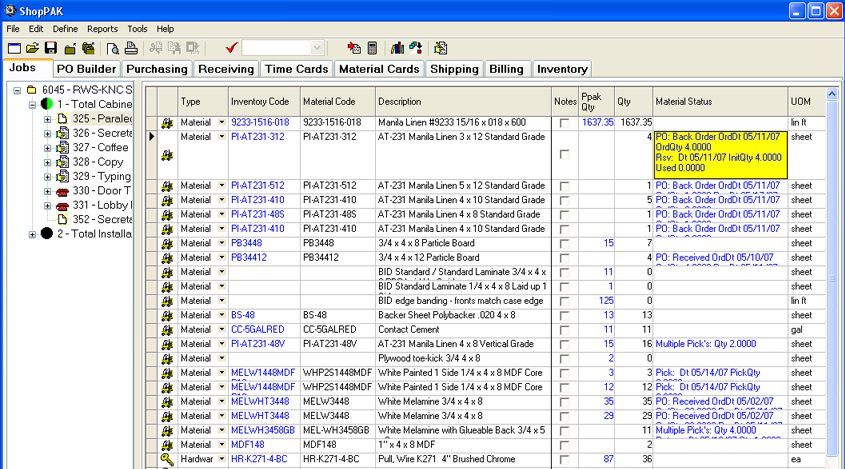Open the empty combo box in the toolbar
The height and width of the screenshot is (469, 845).
[317, 48]
